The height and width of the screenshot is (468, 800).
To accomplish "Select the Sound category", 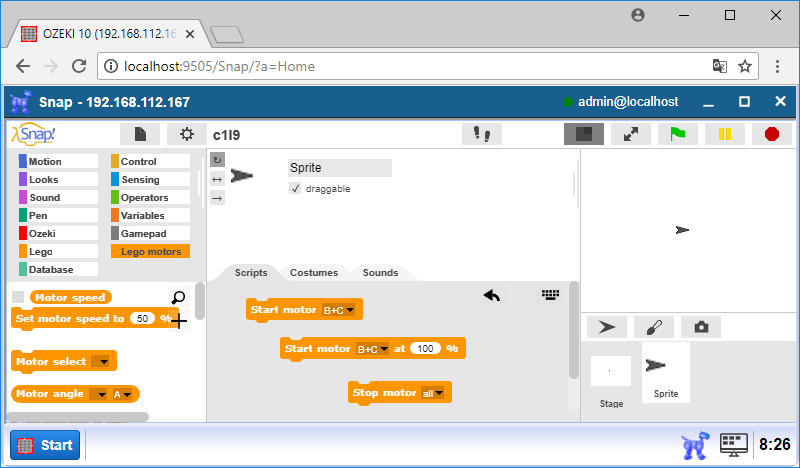I will [x=58, y=198].
